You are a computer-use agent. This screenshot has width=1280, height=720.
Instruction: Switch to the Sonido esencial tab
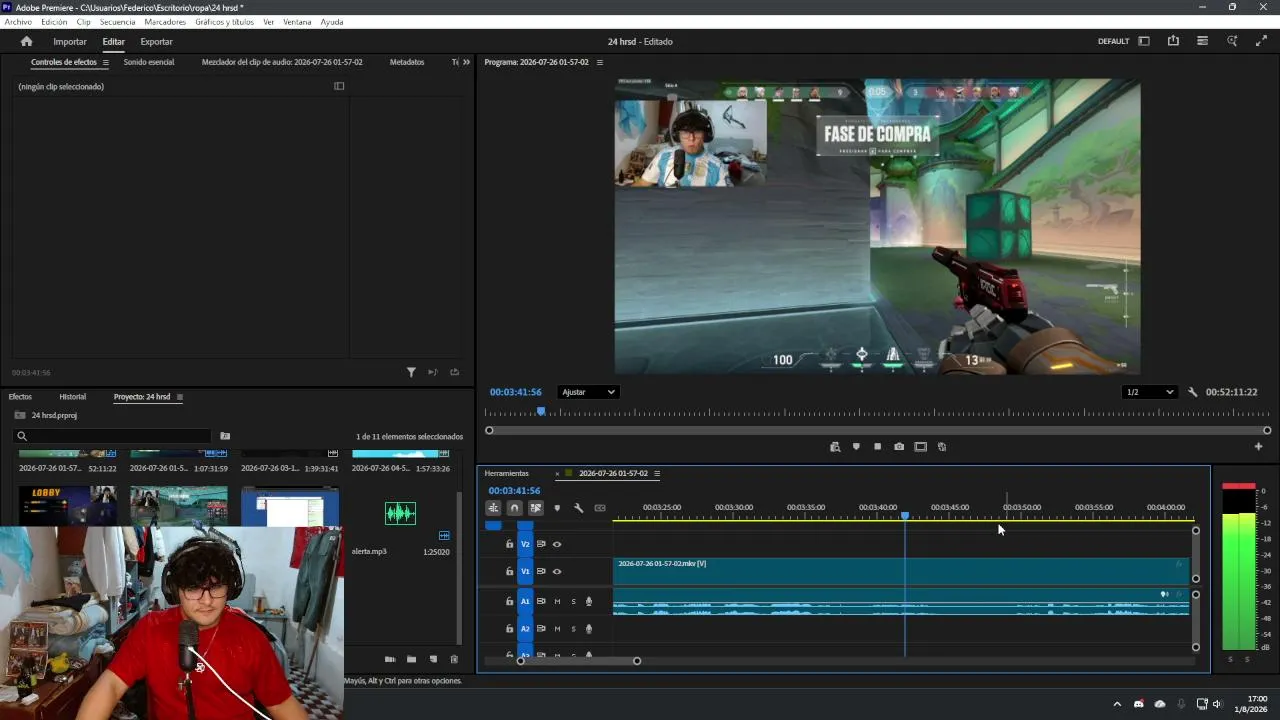pos(149,62)
